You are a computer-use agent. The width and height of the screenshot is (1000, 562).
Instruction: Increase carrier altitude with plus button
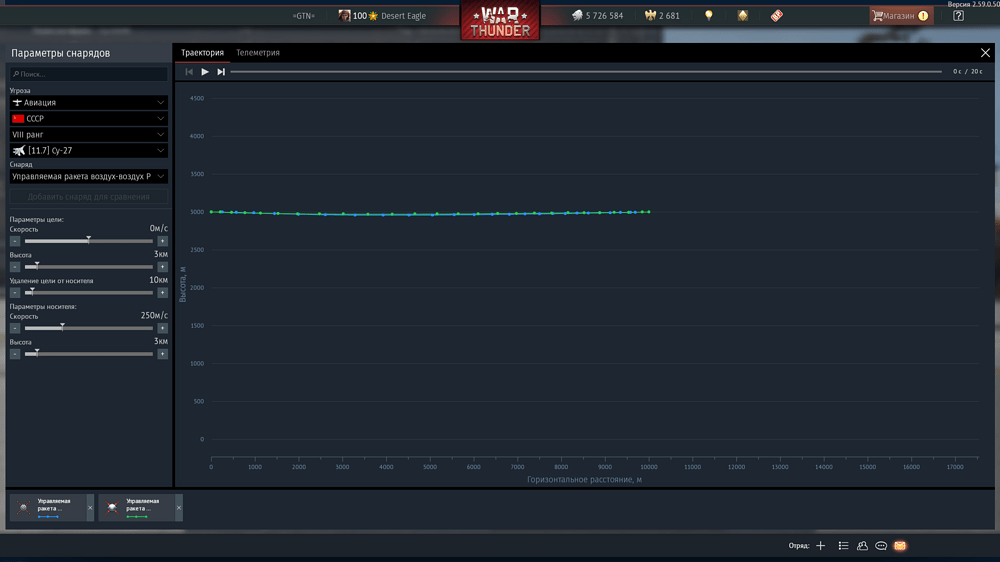(163, 354)
